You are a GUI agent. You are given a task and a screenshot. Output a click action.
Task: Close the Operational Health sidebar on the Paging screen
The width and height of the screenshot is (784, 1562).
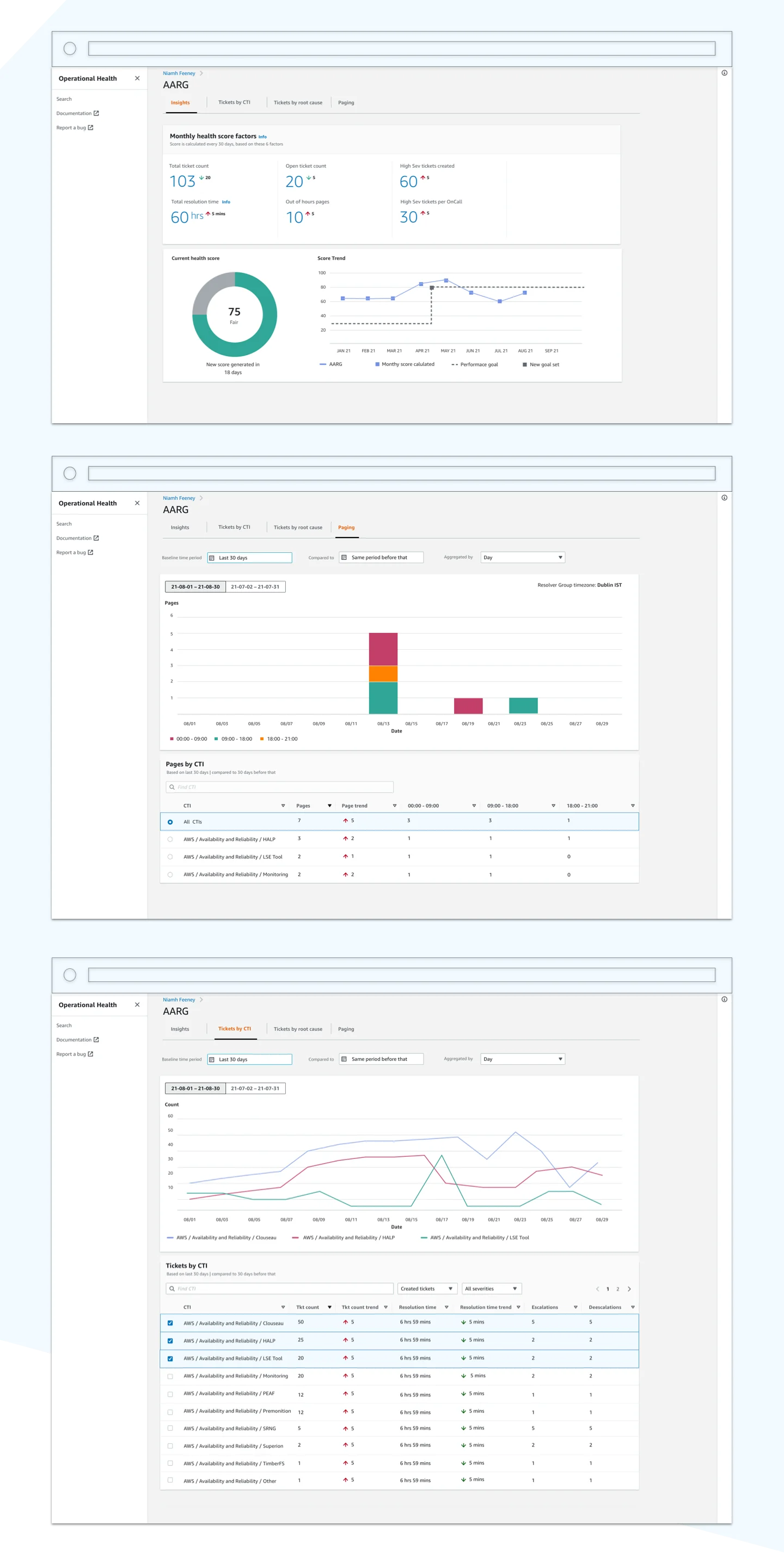[x=137, y=503]
